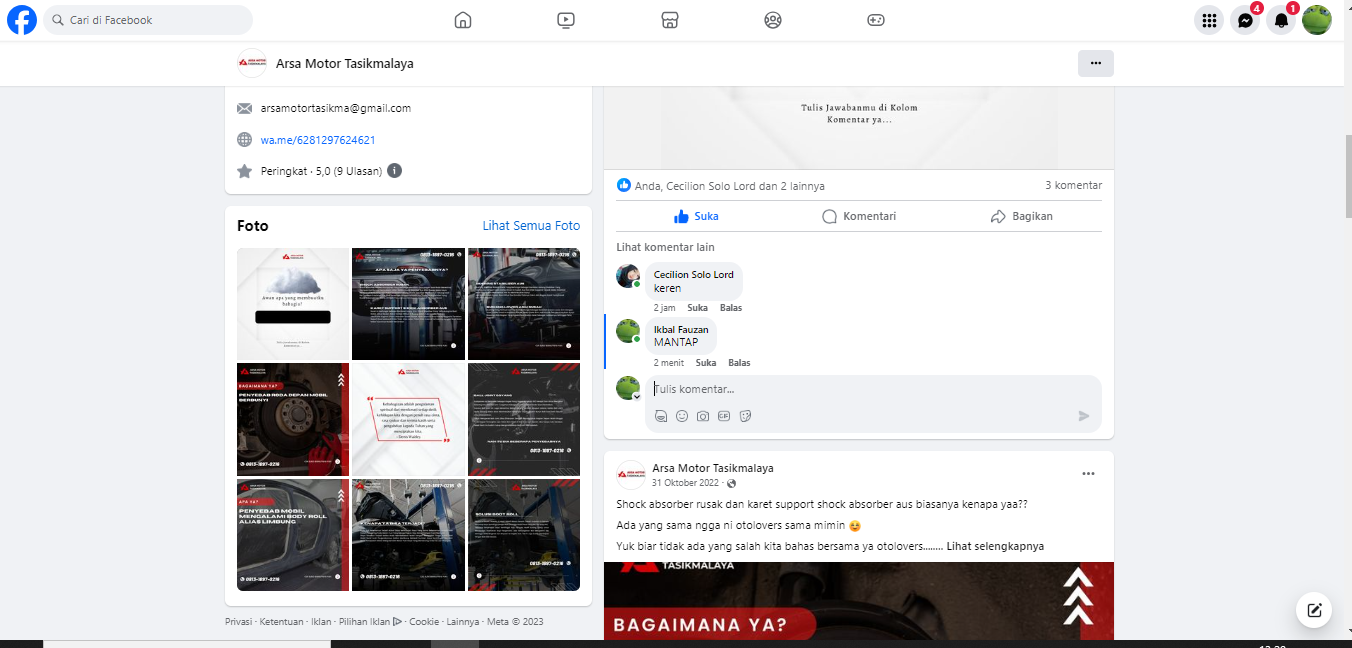The width and height of the screenshot is (1352, 648).
Task: Open Lihat Semua Foto link
Action: 531,226
